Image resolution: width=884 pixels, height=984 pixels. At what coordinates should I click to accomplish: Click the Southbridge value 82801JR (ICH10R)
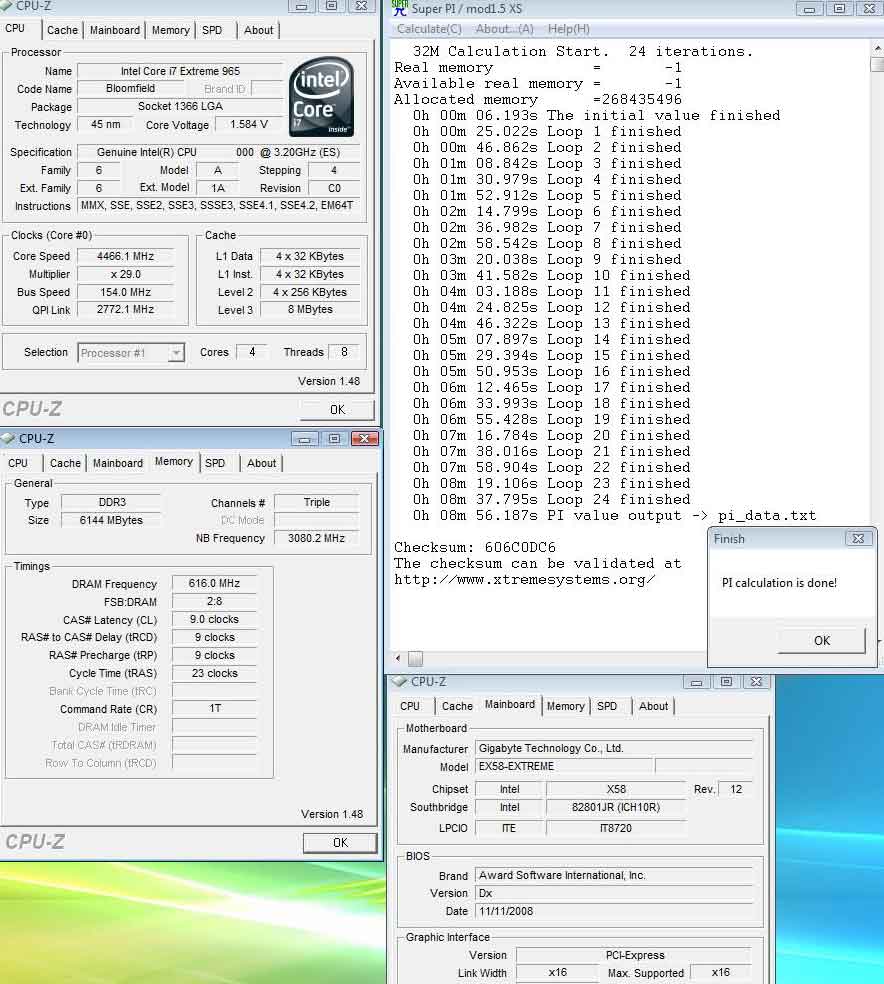615,807
